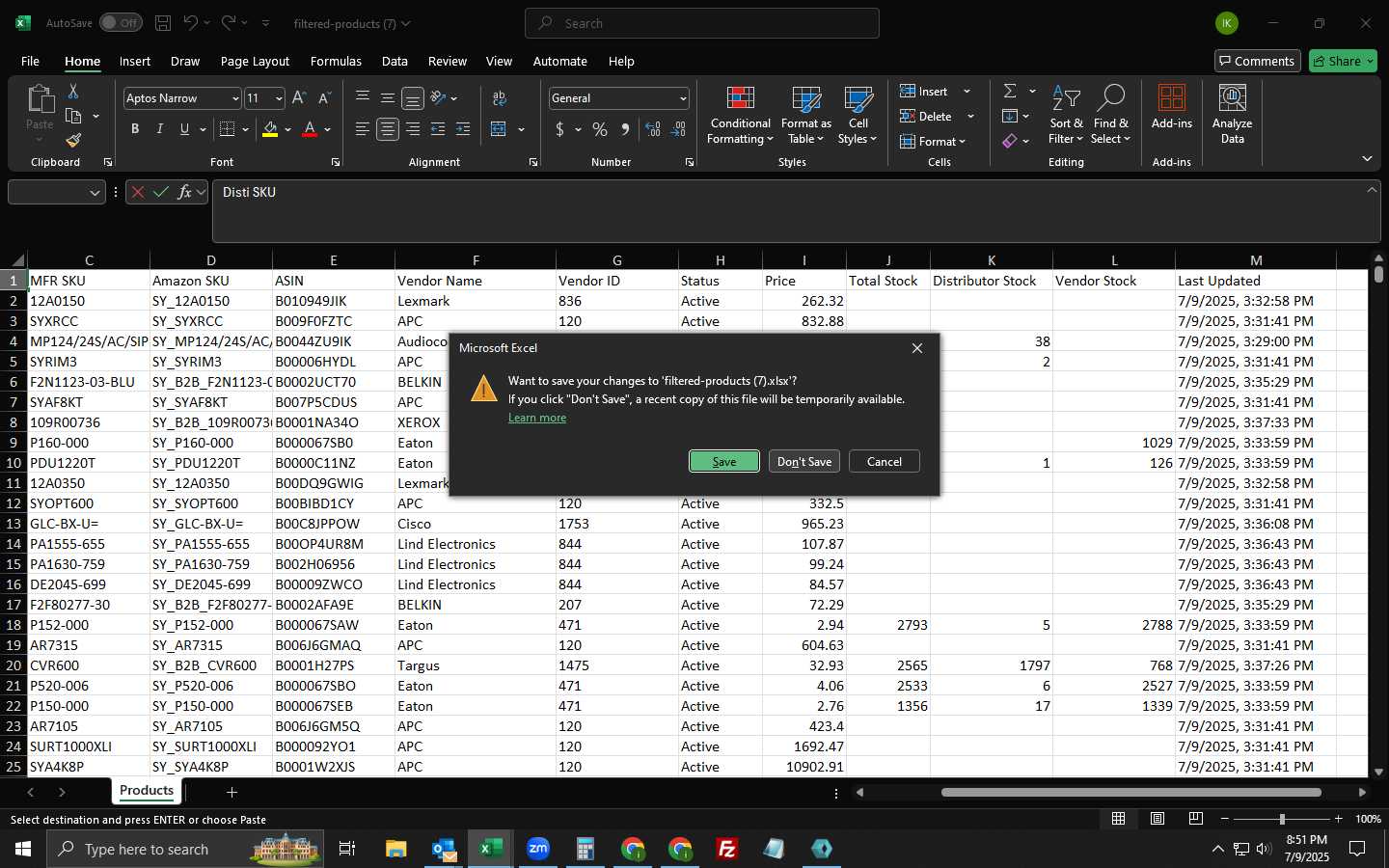Switch to Page Layout view icon
This screenshot has height=868, width=1389.
click(1157, 819)
